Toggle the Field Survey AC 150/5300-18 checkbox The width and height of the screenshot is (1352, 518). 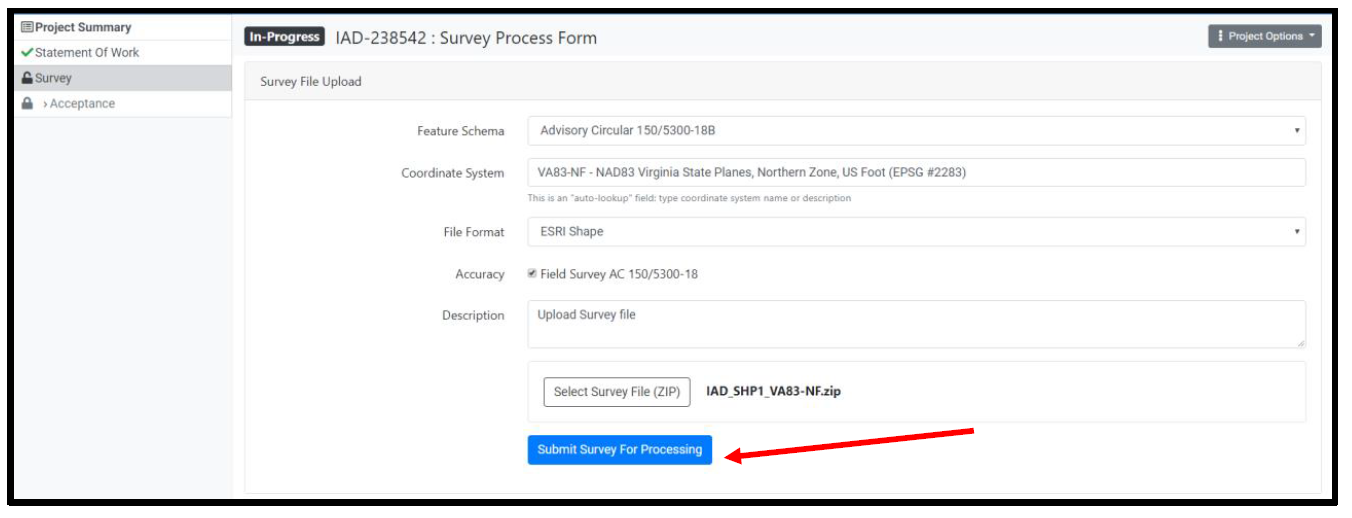532,274
